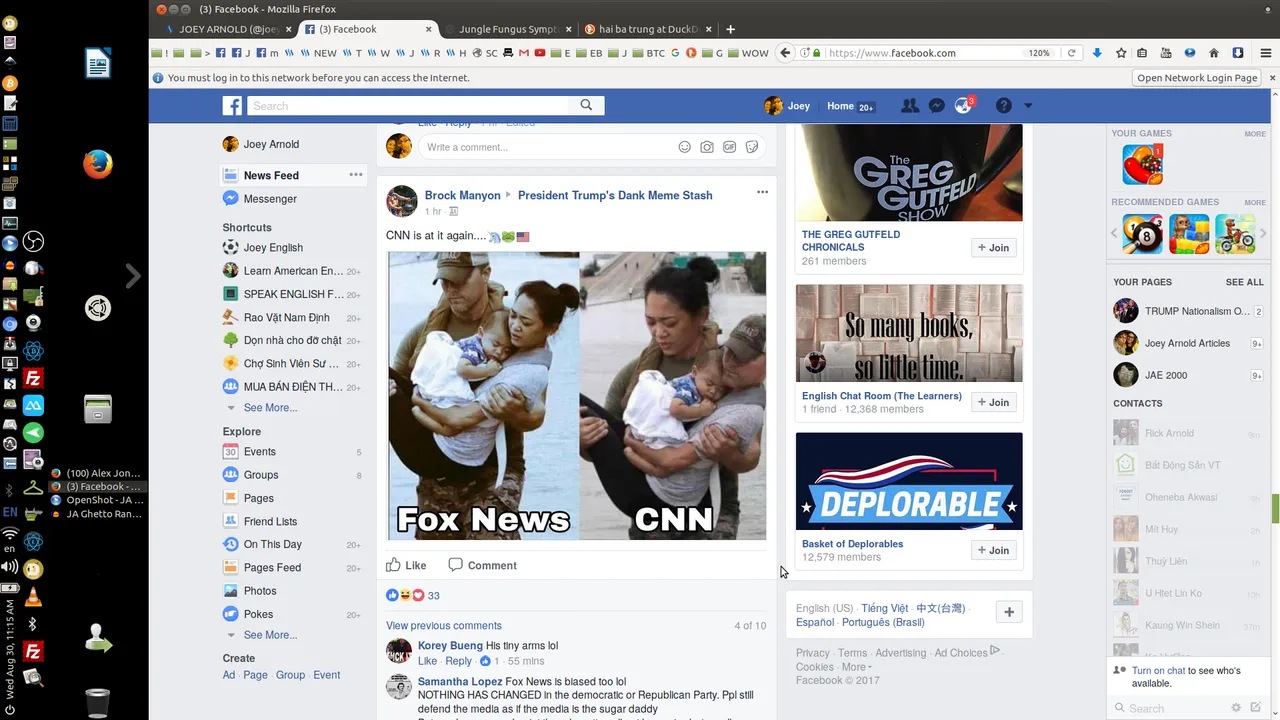Like Korey Bueng's comment
The height and width of the screenshot is (720, 1280).
(x=427, y=661)
